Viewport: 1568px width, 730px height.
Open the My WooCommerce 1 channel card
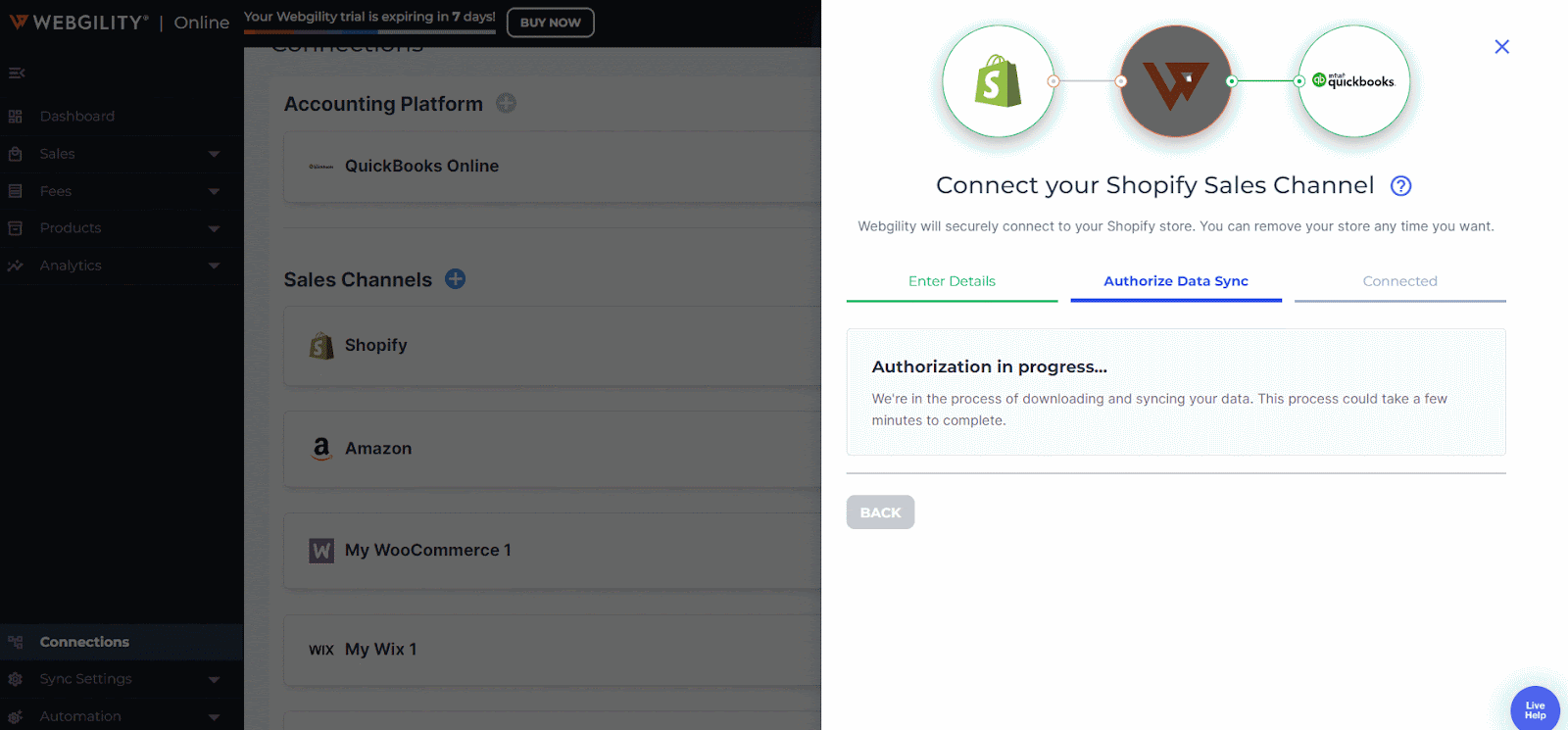click(553, 551)
